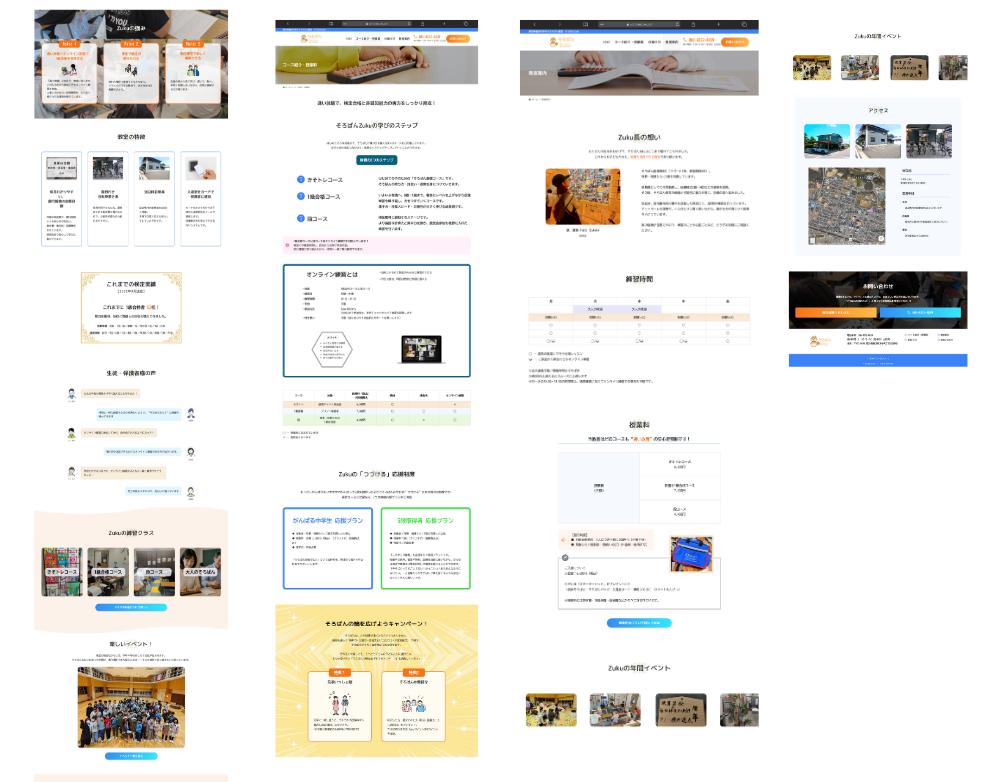Click the new tab plus icon in third mockup

(x=716, y=23)
